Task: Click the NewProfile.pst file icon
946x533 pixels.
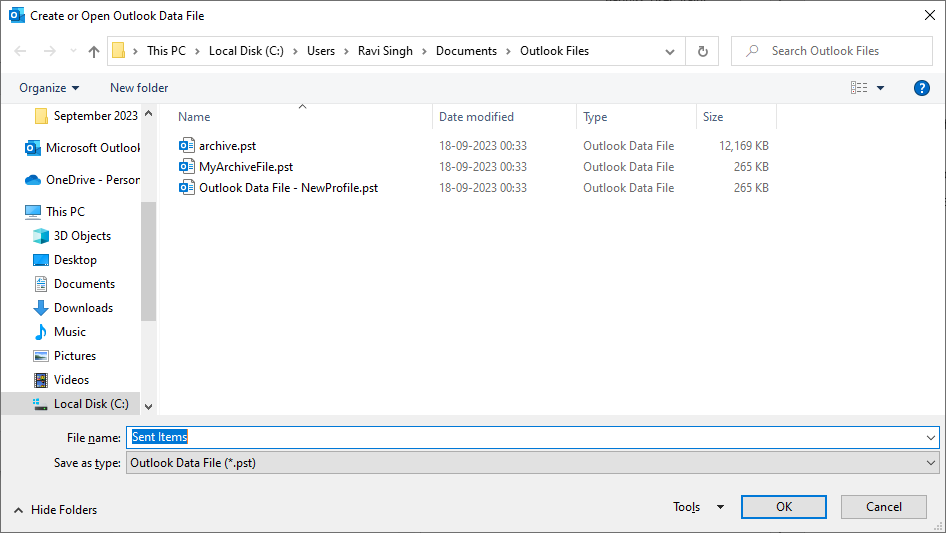Action: [187, 188]
